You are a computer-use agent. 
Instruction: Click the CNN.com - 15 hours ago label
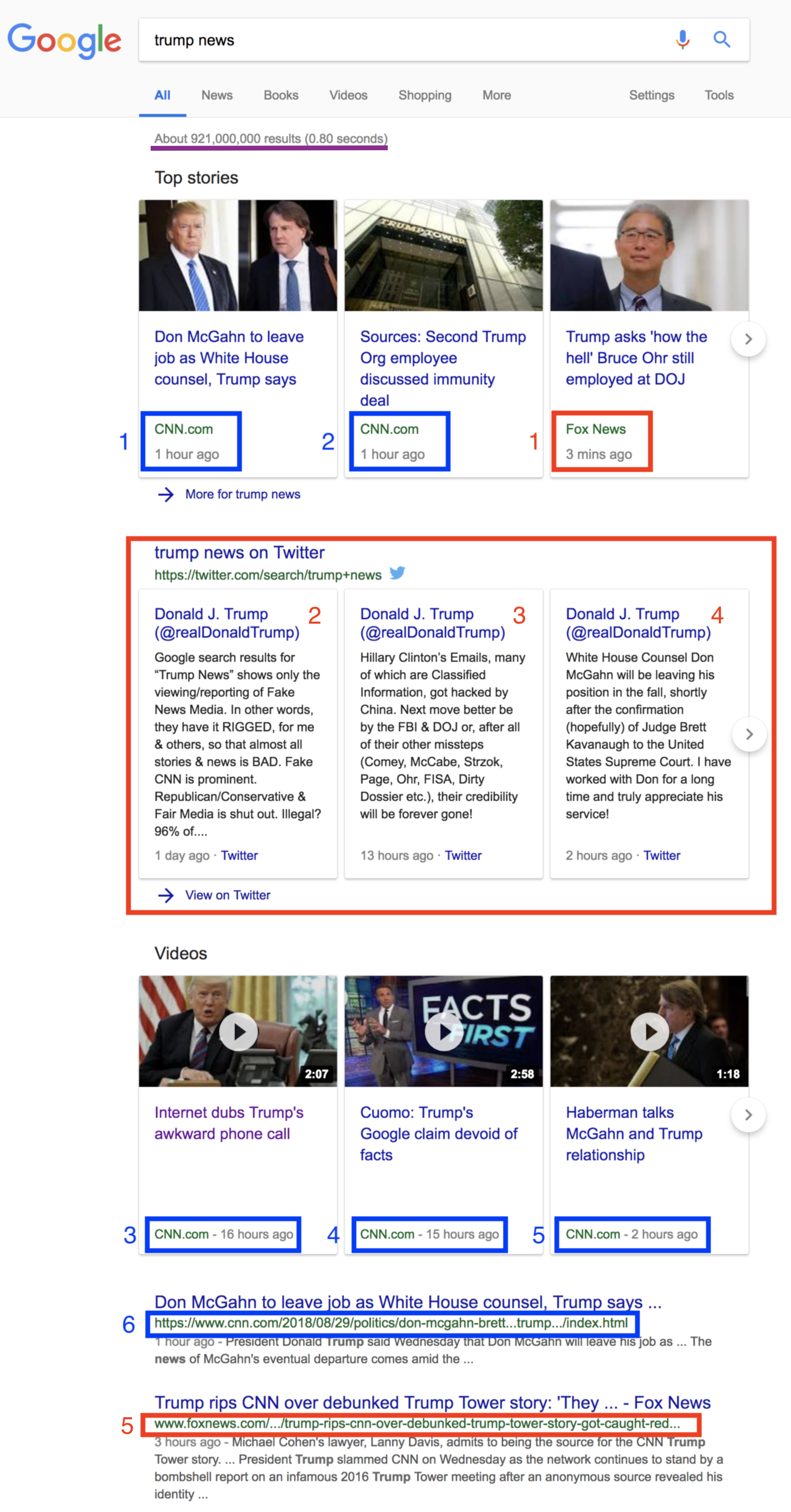coord(429,1234)
